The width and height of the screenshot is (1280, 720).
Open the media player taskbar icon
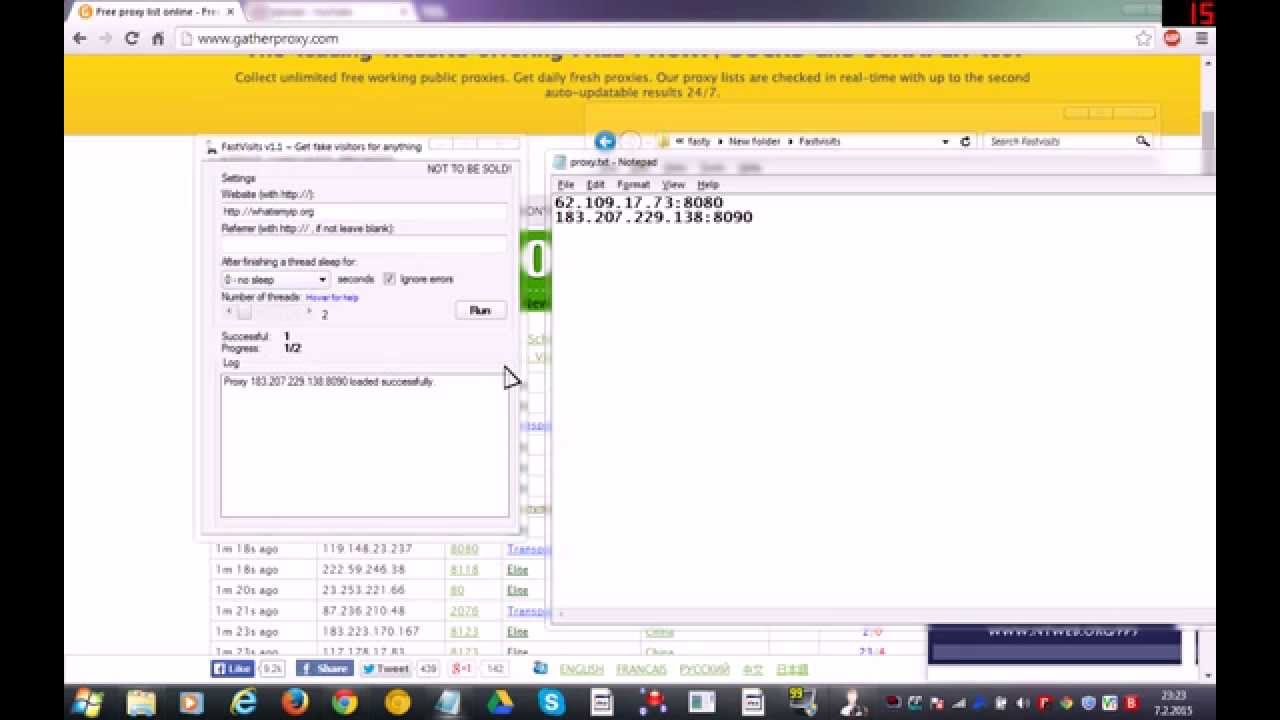click(x=191, y=702)
